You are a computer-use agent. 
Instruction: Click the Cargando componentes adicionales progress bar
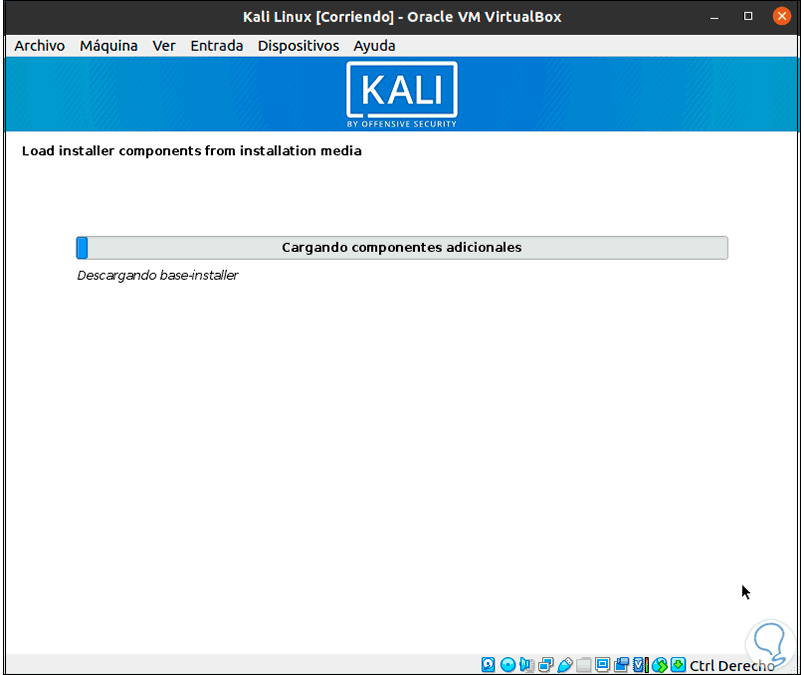pyautogui.click(x=402, y=248)
